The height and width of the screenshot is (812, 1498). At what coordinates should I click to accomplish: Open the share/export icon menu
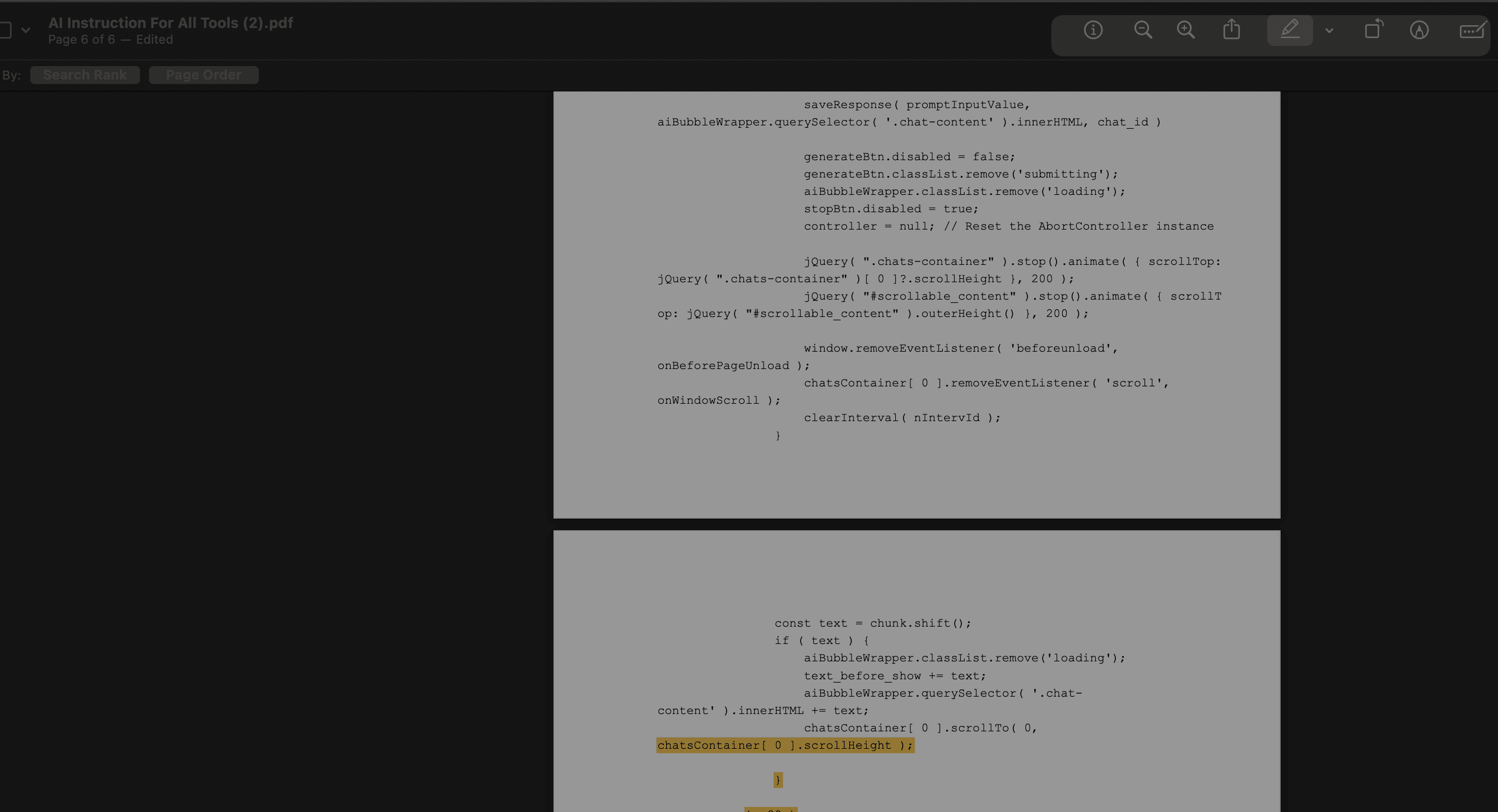tap(1231, 30)
